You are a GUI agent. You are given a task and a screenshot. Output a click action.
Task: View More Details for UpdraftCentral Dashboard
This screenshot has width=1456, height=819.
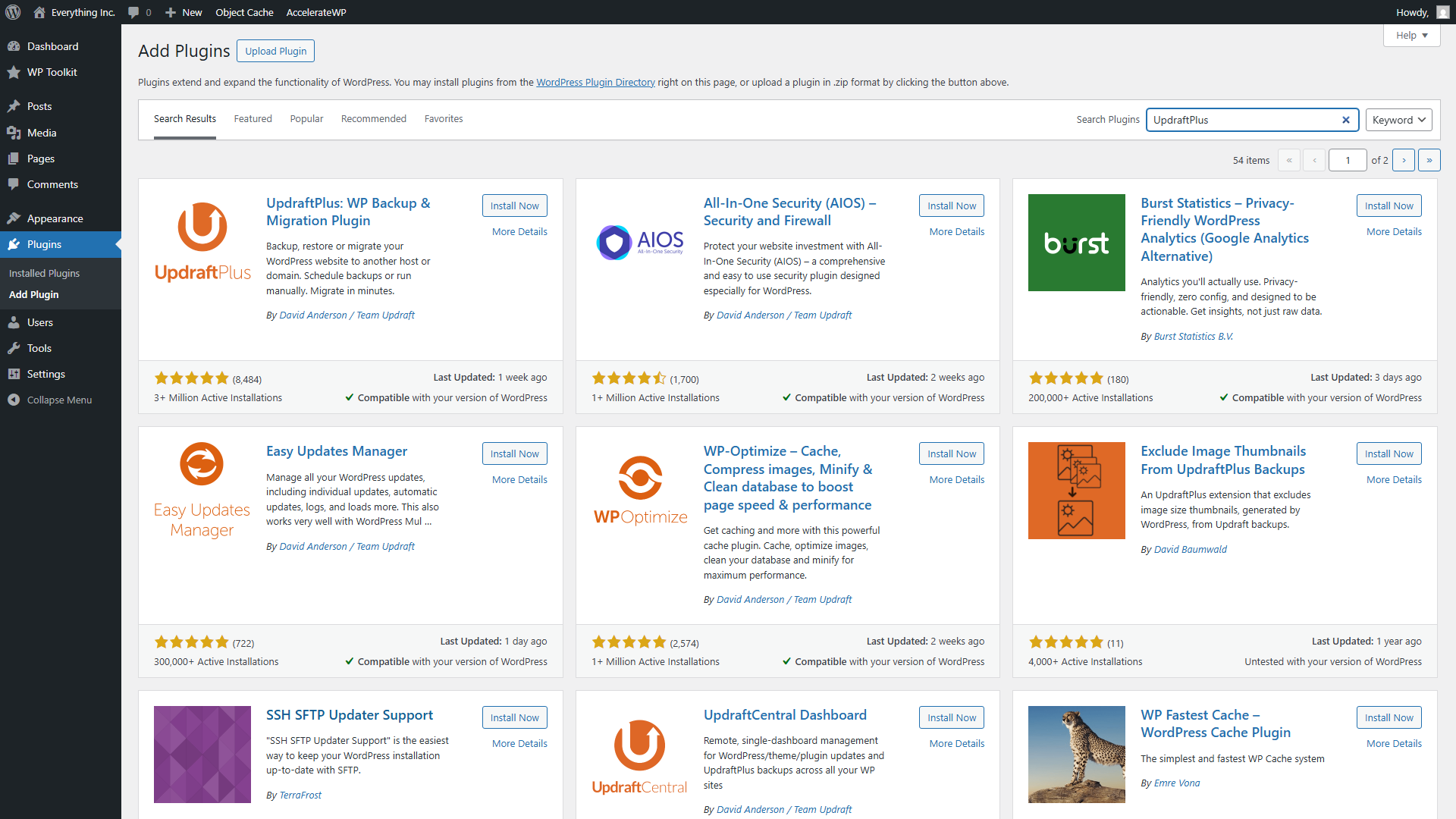[956, 744]
